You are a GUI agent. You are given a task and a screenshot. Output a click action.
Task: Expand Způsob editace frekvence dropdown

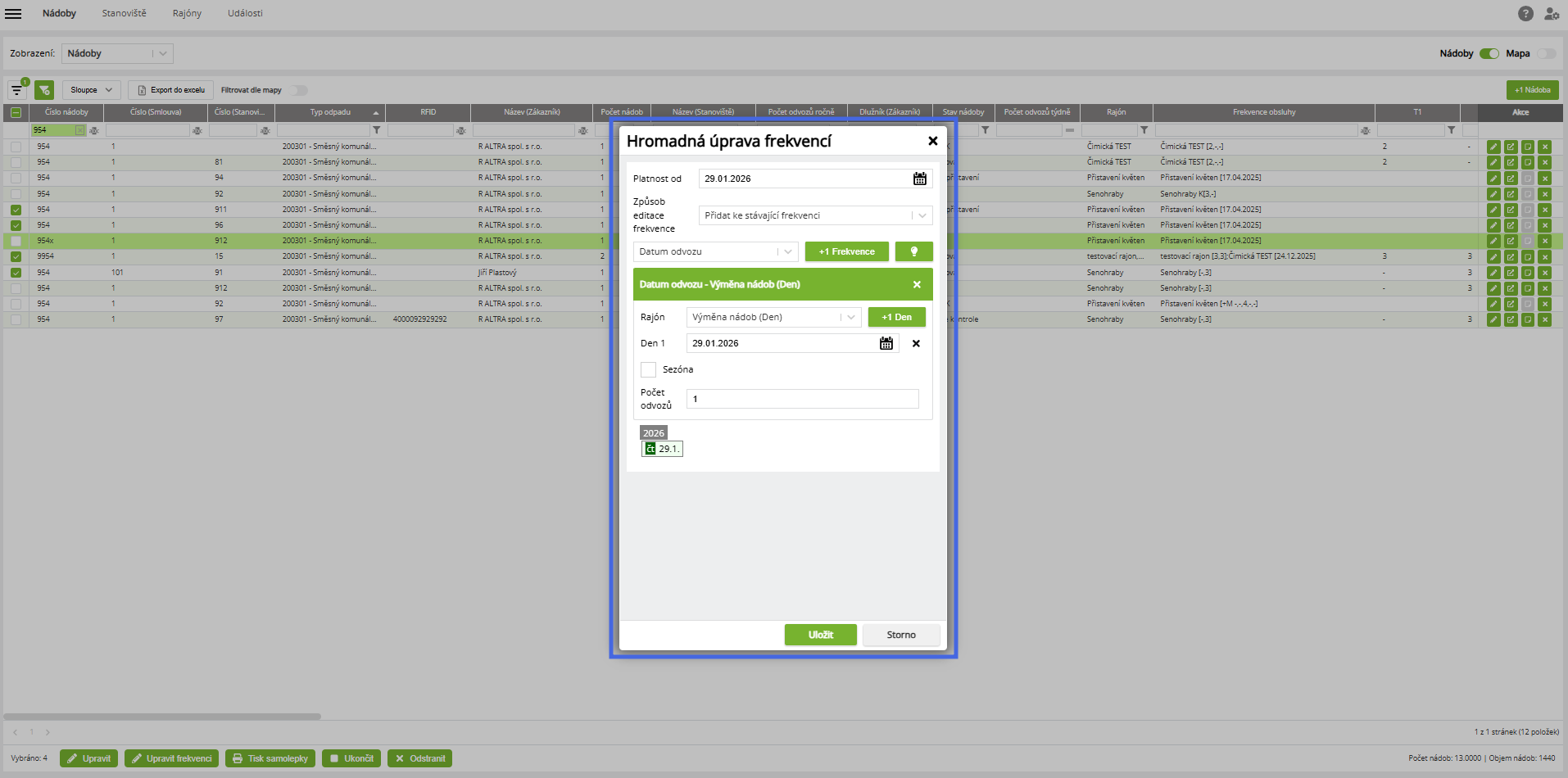[815, 215]
